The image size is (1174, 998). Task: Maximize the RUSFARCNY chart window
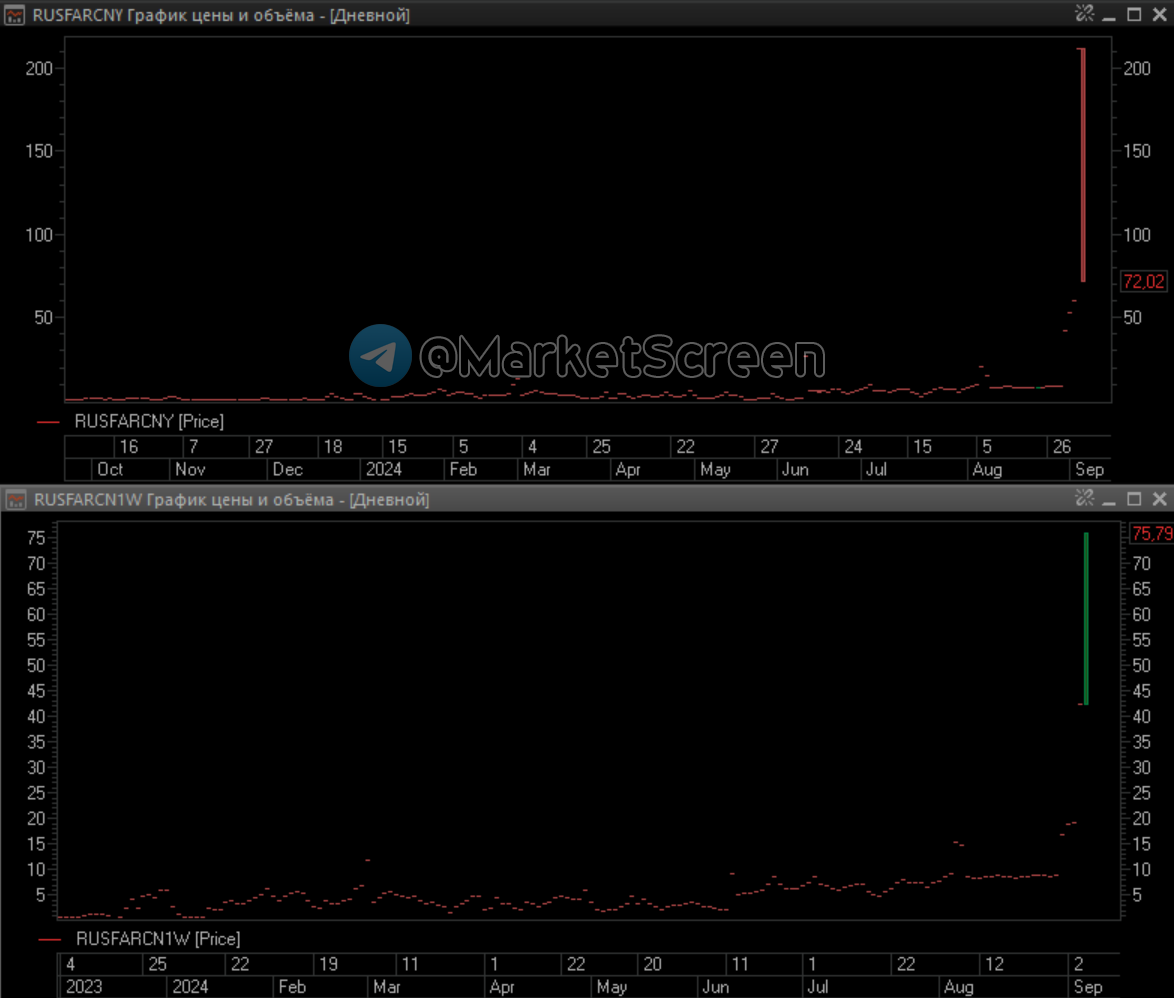tap(1134, 14)
